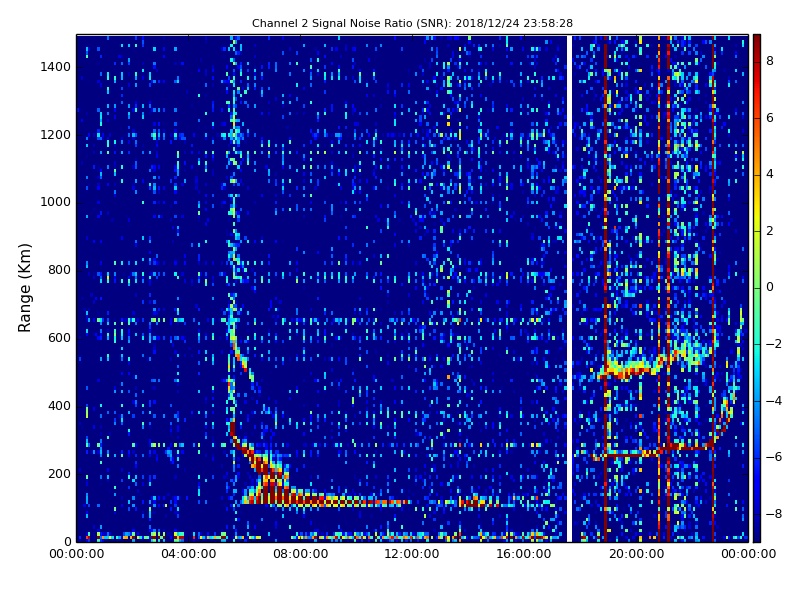
Task: Click the 20:00:00 time tick label
Action: (636, 554)
